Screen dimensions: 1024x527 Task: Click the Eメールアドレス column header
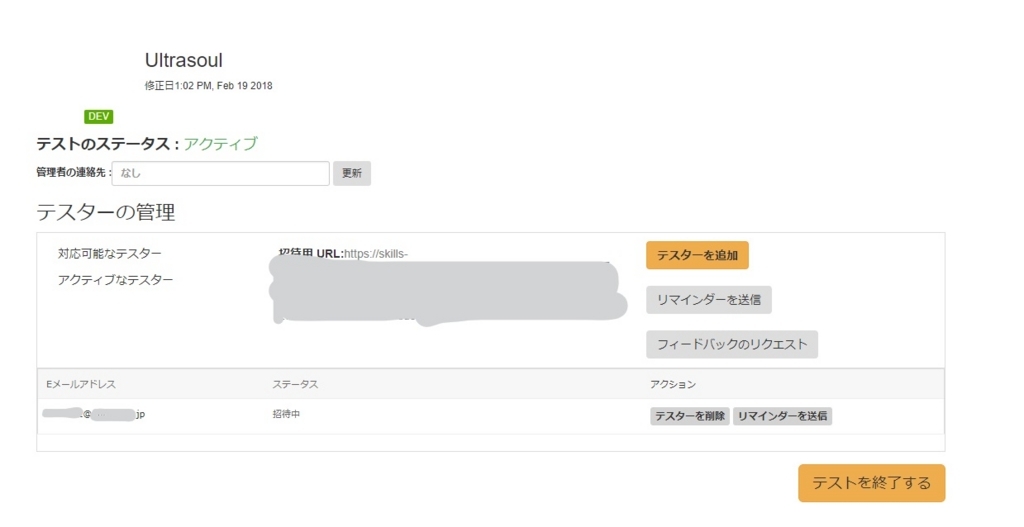pos(81,384)
